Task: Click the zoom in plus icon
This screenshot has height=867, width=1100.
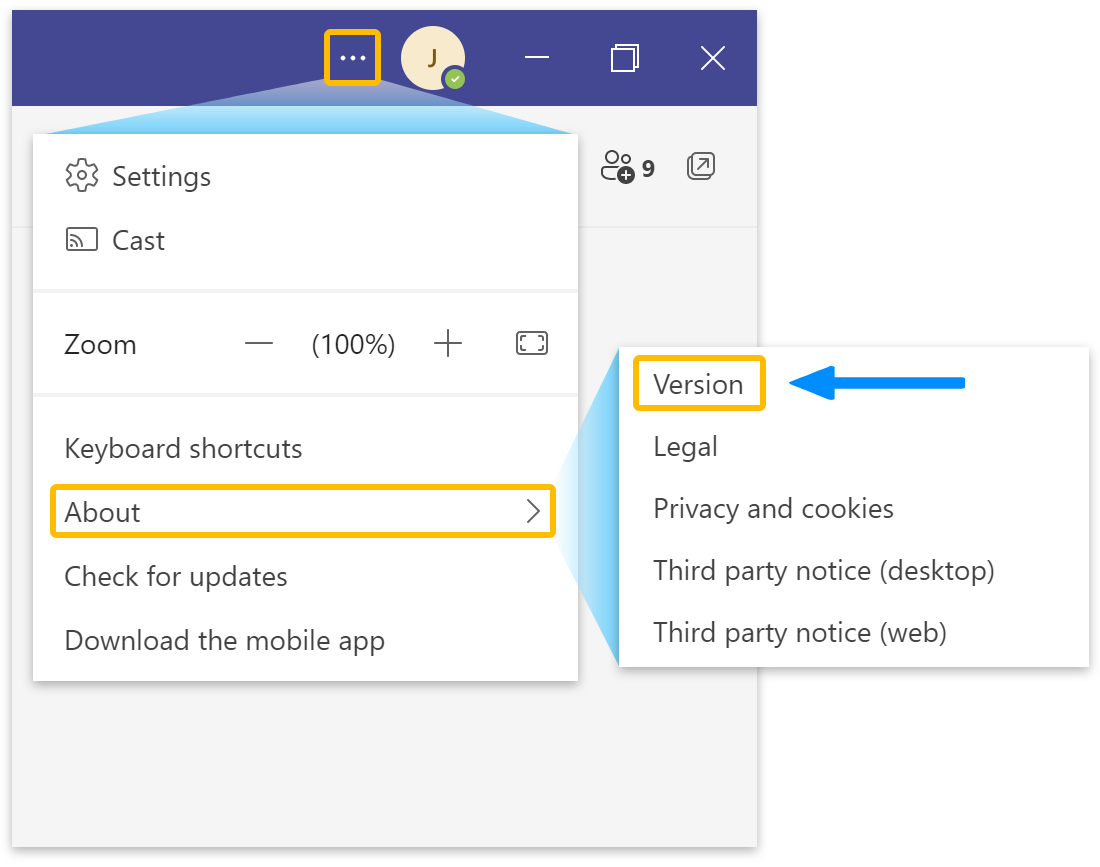Action: pos(447,344)
